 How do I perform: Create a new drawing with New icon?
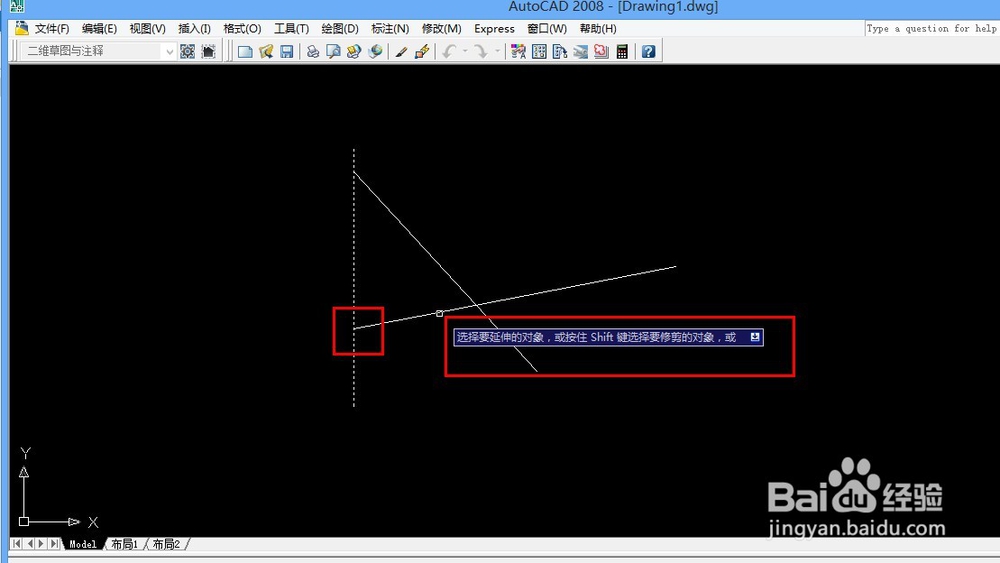coord(245,52)
